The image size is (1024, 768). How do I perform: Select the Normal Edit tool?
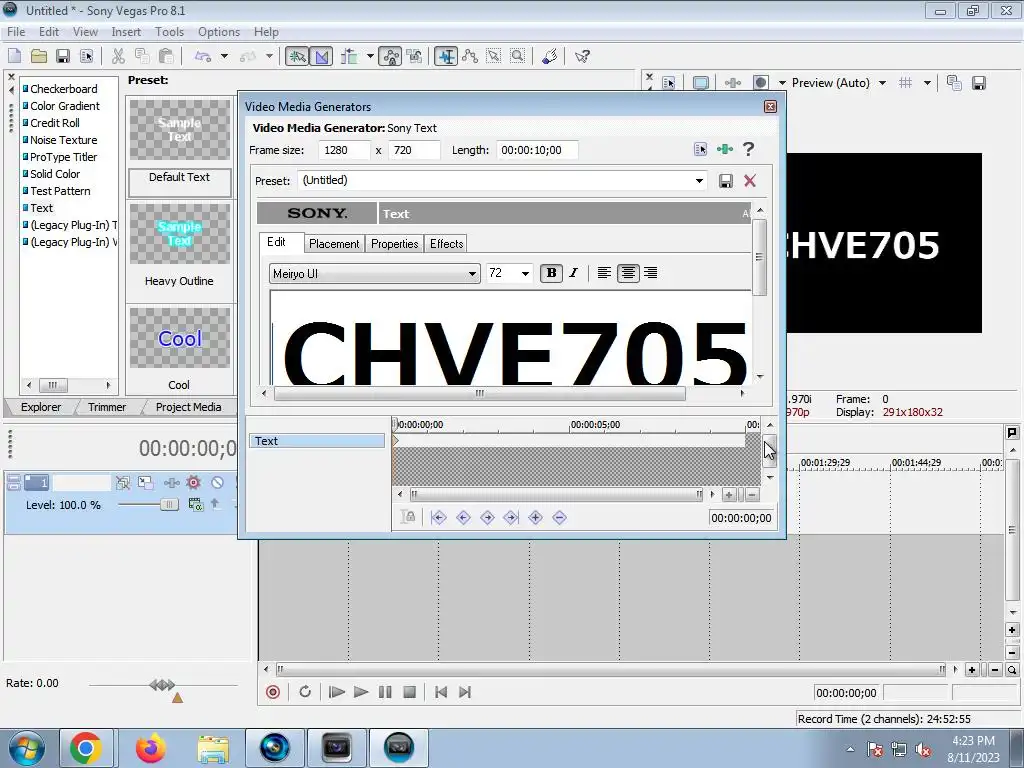tap(446, 56)
